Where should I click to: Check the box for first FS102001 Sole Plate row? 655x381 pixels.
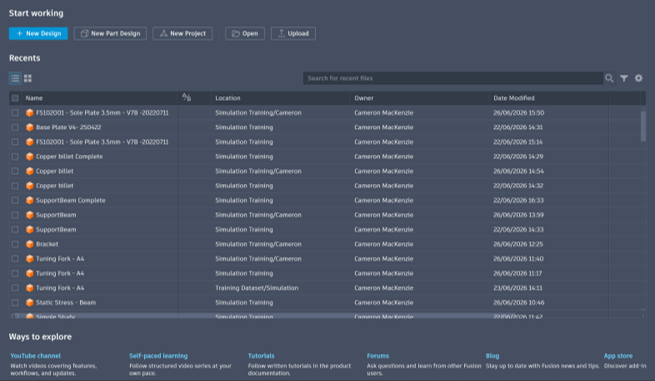point(15,113)
